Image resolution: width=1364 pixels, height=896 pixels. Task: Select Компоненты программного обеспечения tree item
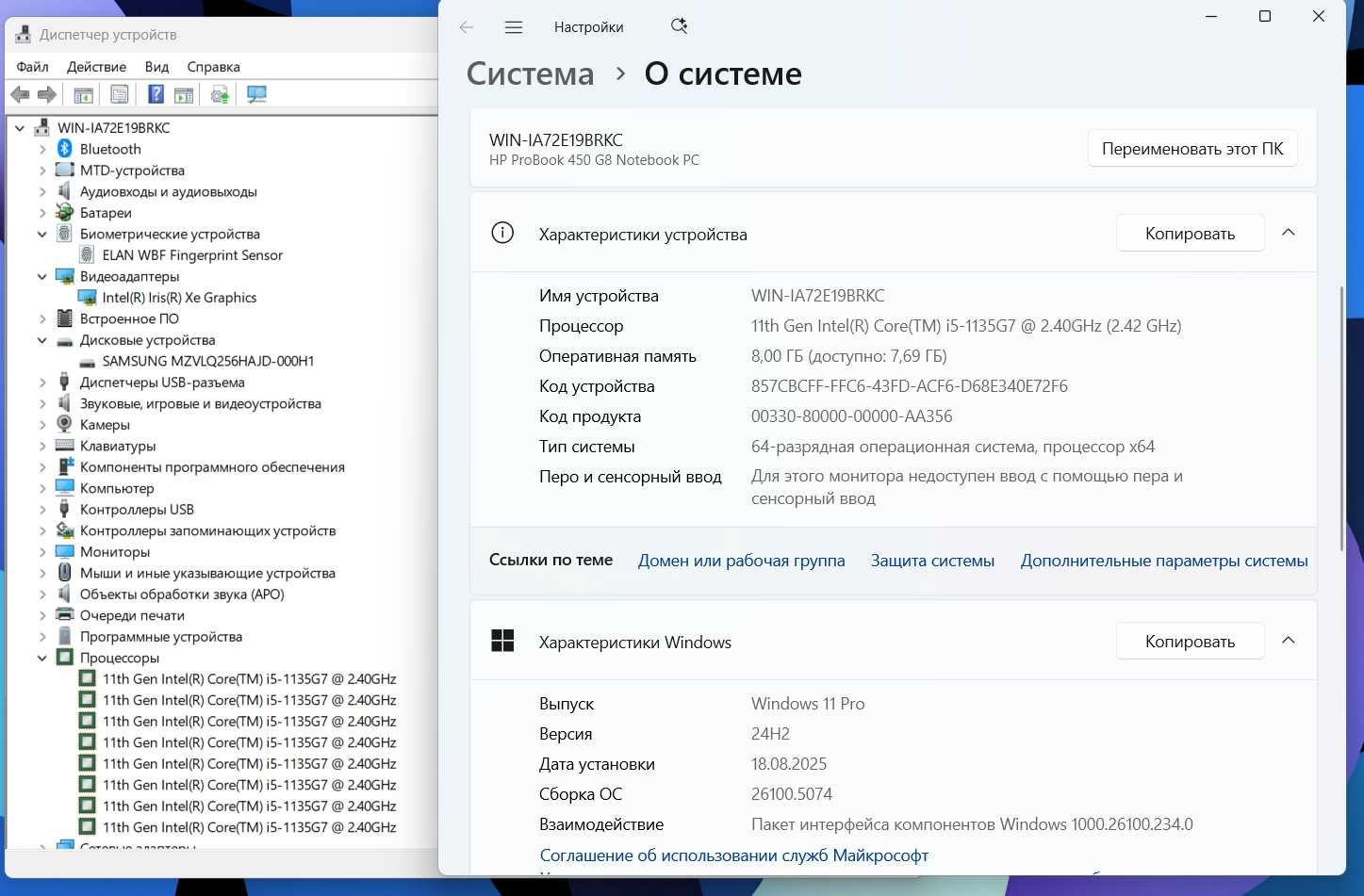212,467
